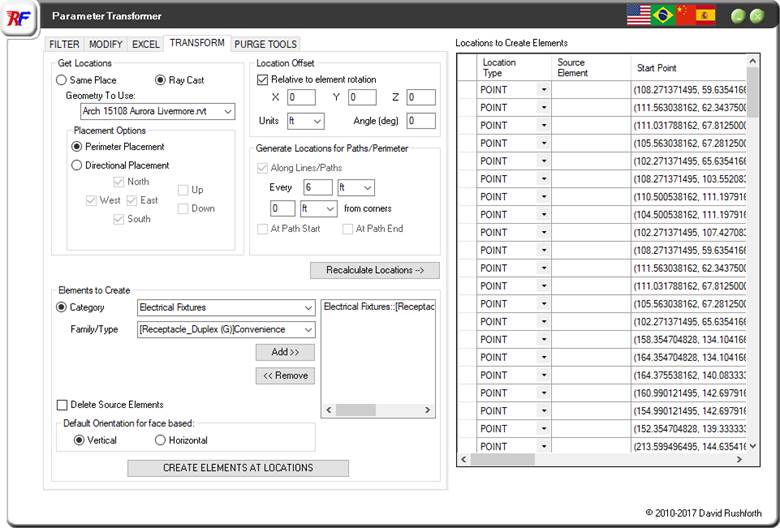The height and width of the screenshot is (528, 780).
Task: Switch to the PURGE TOOLS tab
Action: (265, 44)
